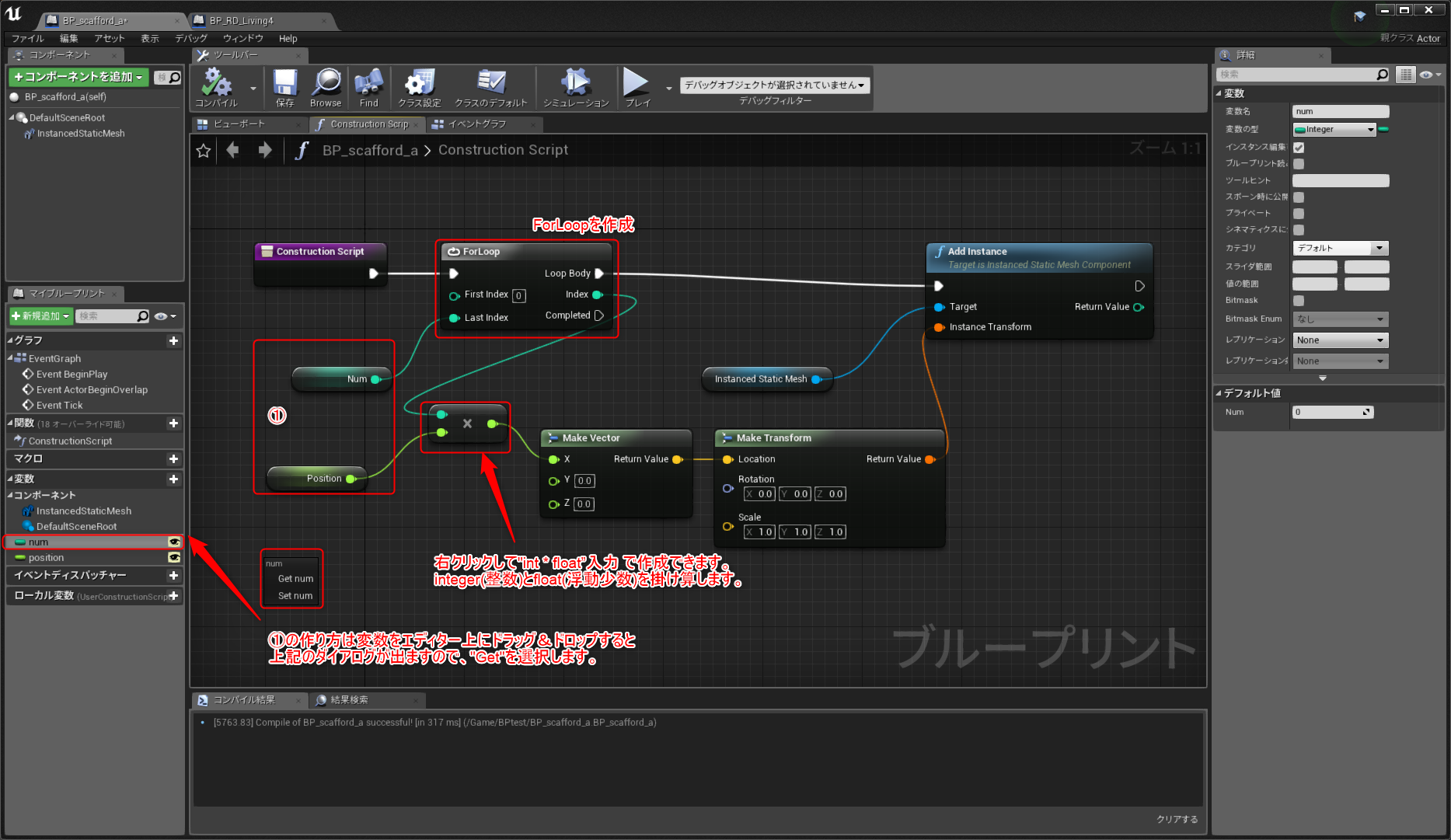Enable ブループリント読み取り専用 checkbox
1451x840 pixels.
coord(1299,164)
